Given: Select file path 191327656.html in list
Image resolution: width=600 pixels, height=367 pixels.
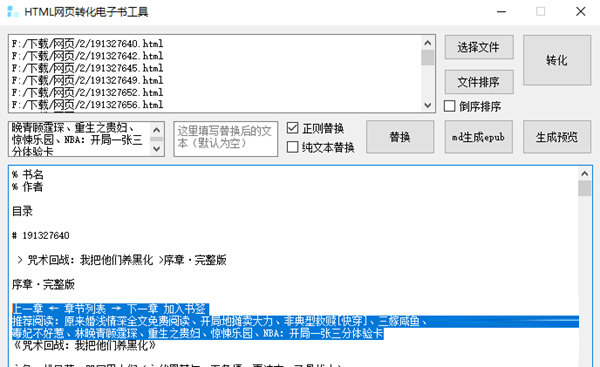Looking at the screenshot, I should point(87,105).
